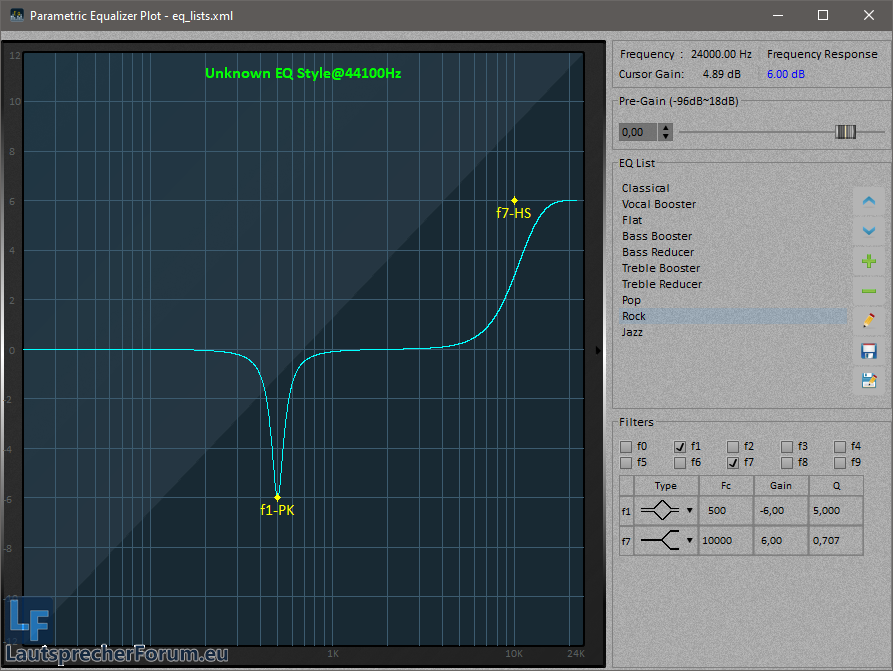
Task: Choose the Classical preset in the EQ list
Action: click(645, 188)
